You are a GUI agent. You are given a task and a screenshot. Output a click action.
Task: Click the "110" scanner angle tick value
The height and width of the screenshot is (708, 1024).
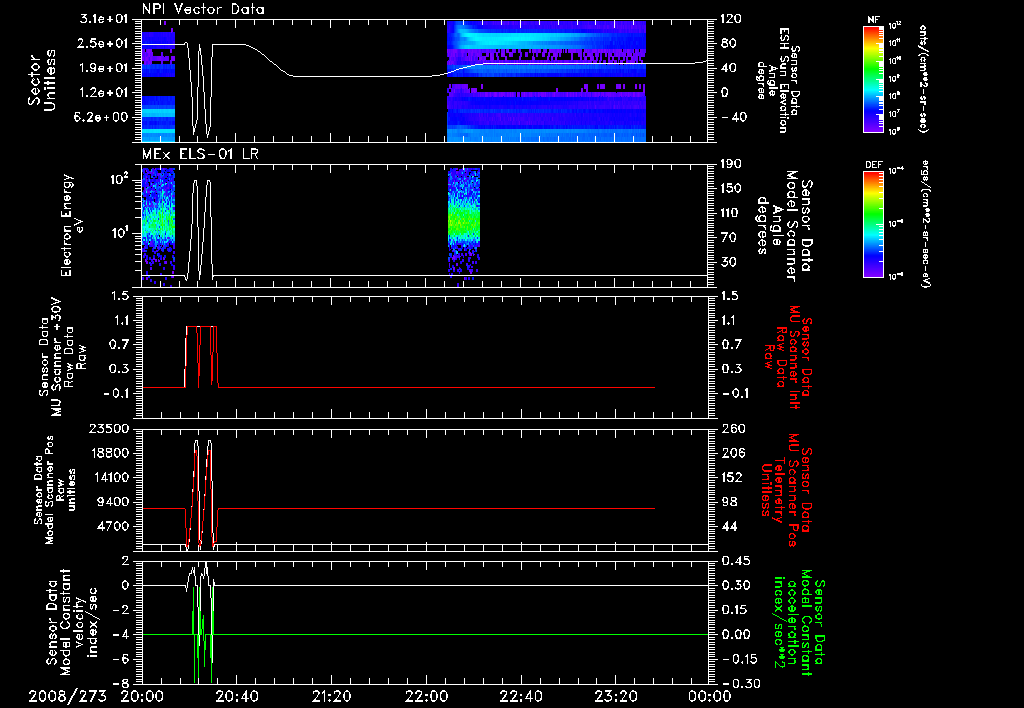(x=731, y=213)
